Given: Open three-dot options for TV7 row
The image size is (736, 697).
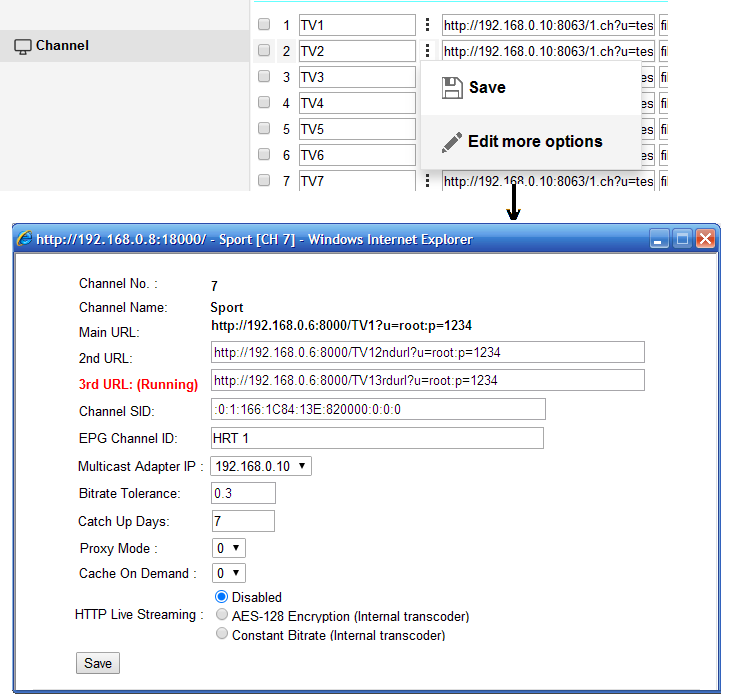Looking at the screenshot, I should [428, 181].
